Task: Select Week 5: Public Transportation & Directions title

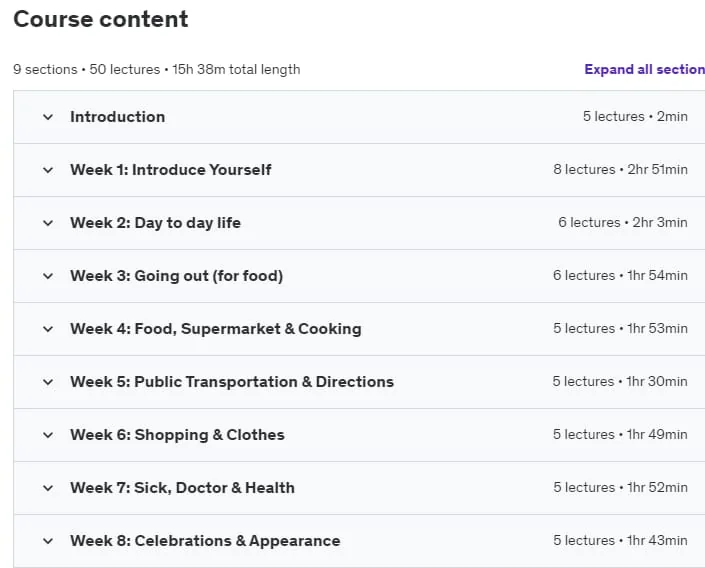Action: coord(232,382)
